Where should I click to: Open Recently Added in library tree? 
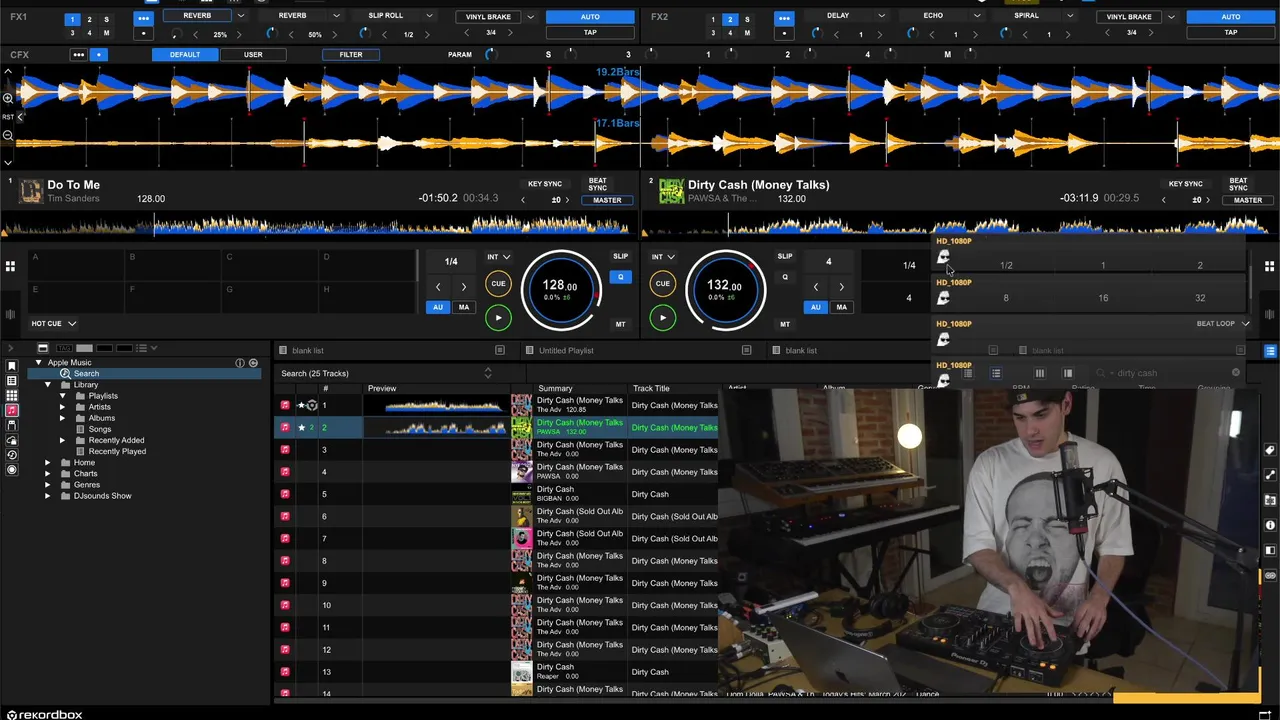[116, 440]
